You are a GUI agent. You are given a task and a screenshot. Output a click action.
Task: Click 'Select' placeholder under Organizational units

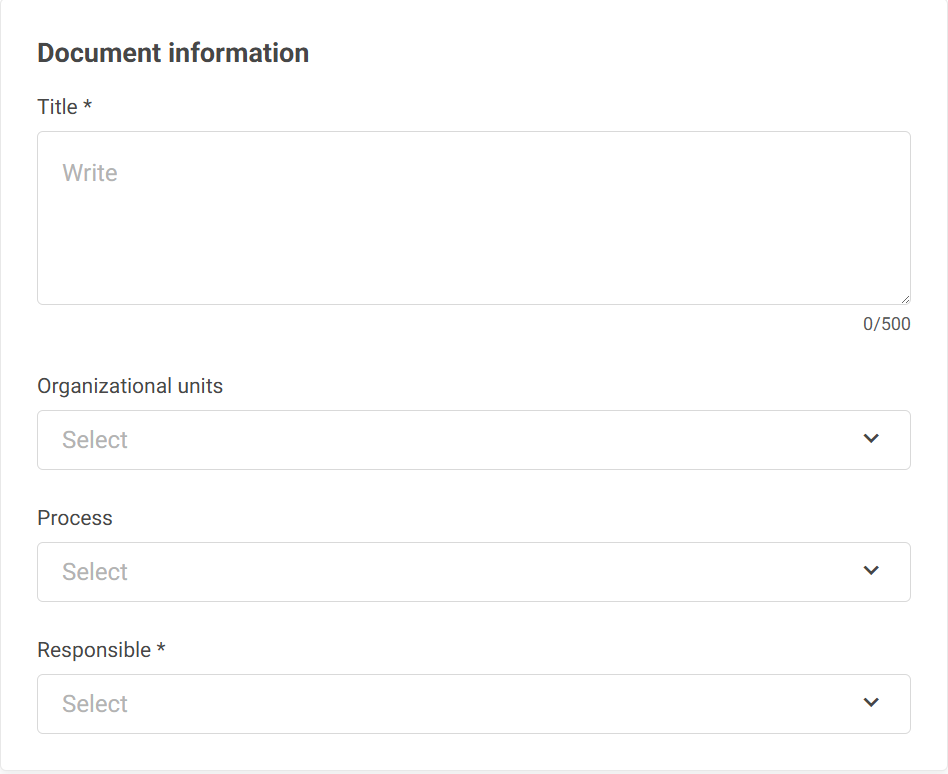point(95,440)
